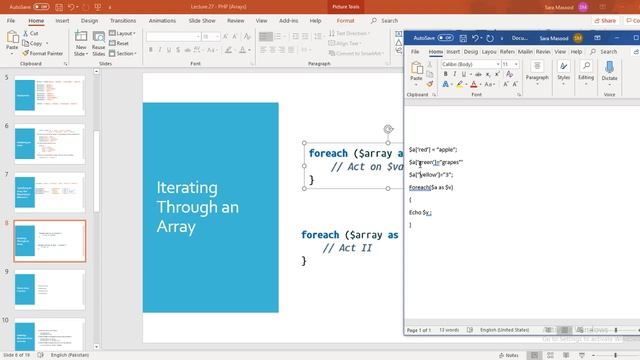Open the PowerPoint font size box
The image size is (640, 360).
(x=211, y=37)
